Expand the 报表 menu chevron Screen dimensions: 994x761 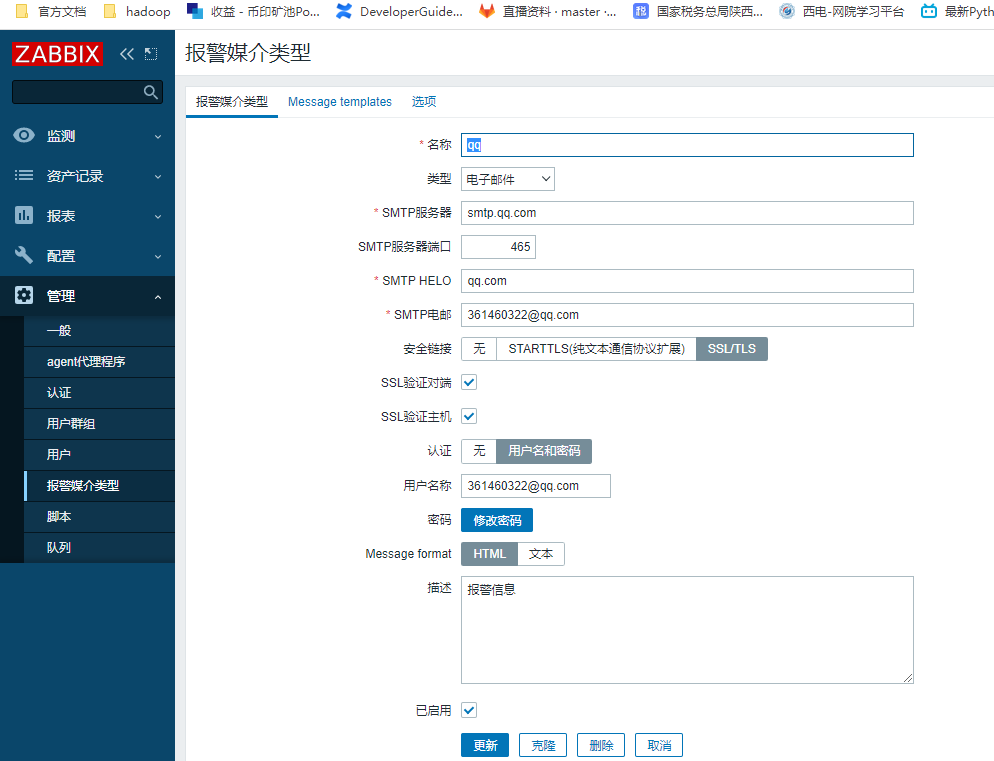click(x=158, y=216)
